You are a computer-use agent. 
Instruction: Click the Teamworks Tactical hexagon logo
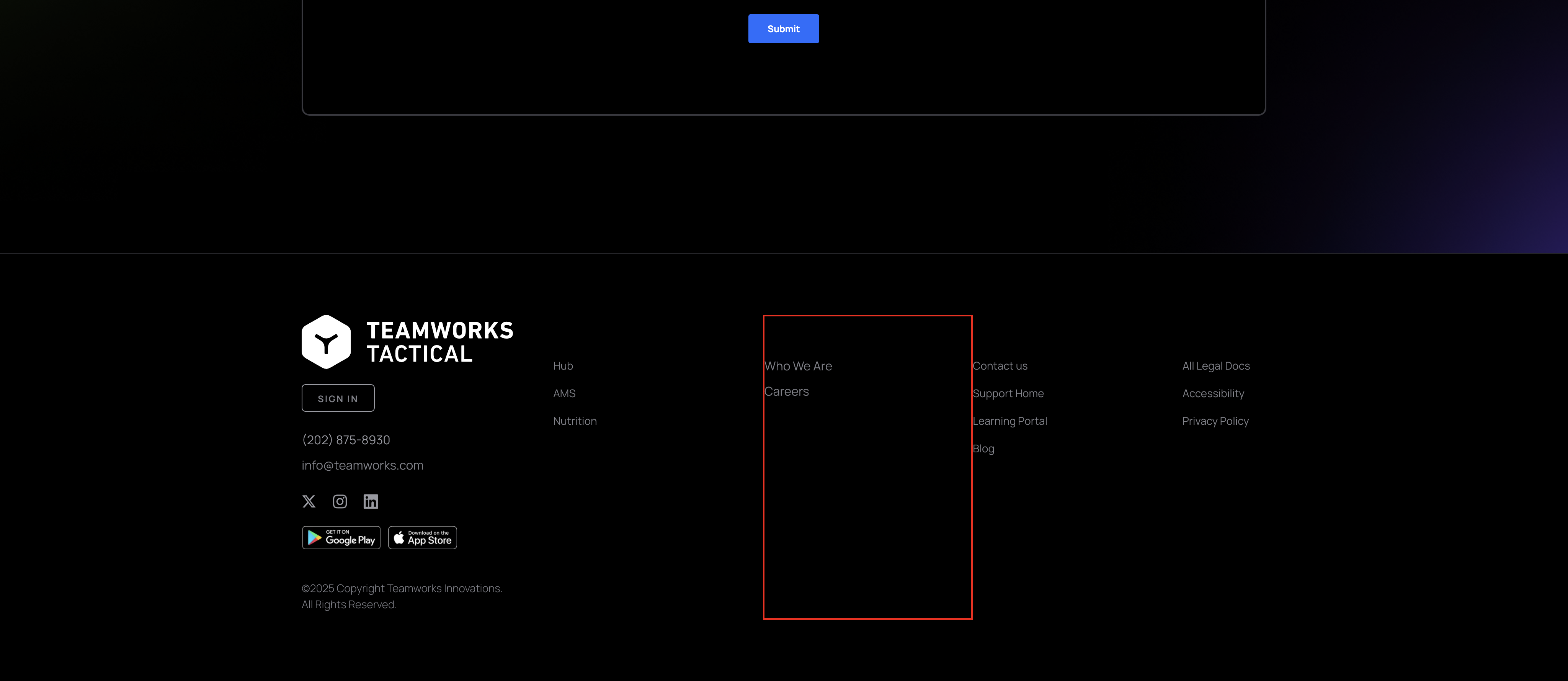(326, 342)
